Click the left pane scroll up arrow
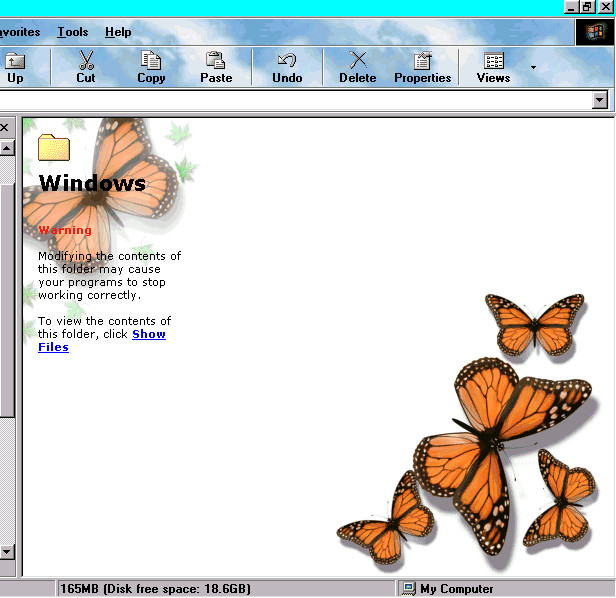 click(x=7, y=148)
